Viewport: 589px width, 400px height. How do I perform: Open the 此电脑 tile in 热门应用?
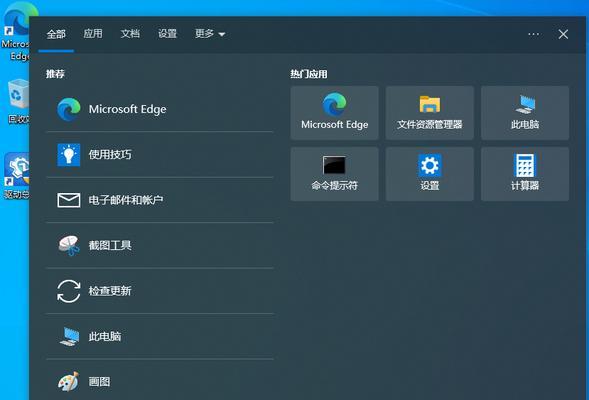tap(525, 113)
